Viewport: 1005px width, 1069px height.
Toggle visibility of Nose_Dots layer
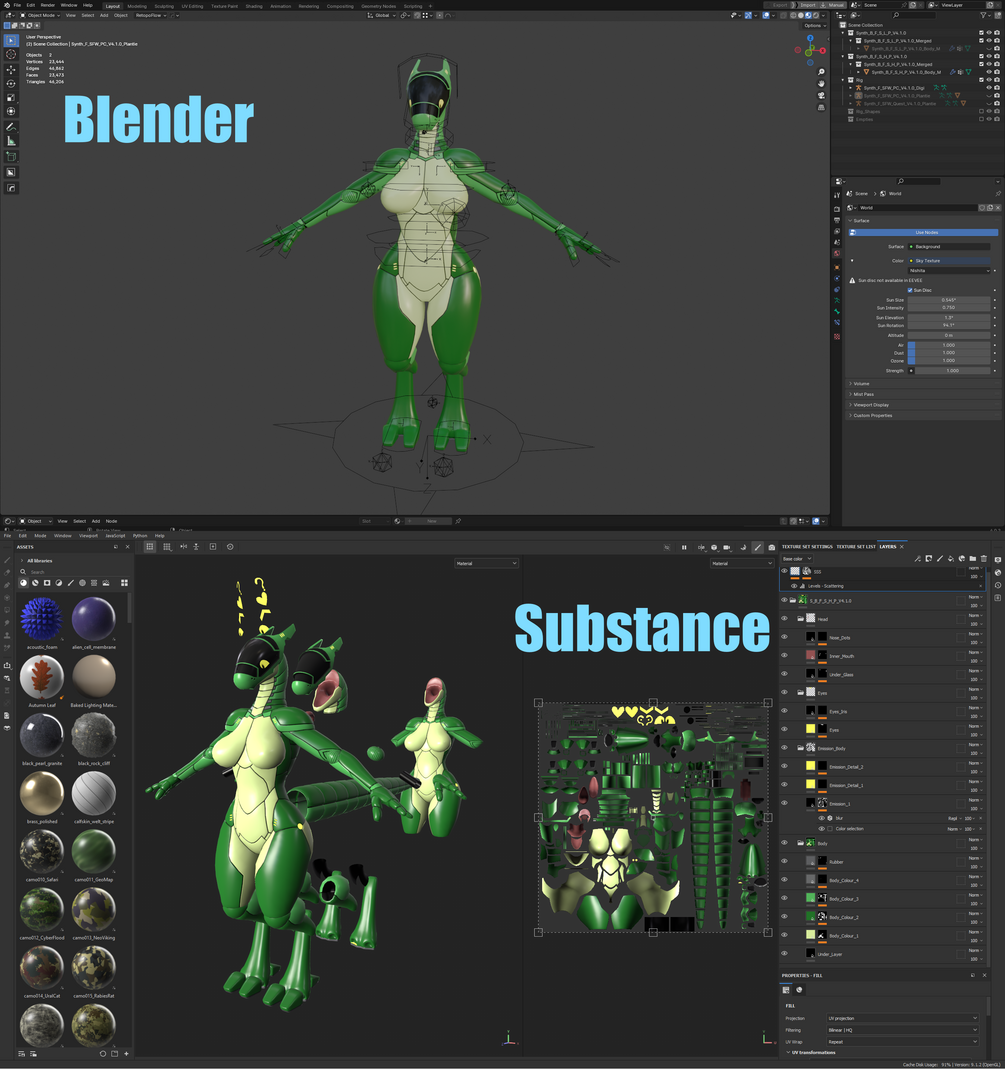pos(784,637)
